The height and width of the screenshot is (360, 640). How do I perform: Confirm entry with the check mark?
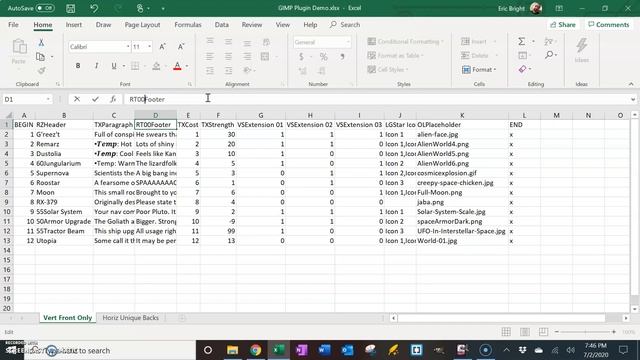coord(95,99)
